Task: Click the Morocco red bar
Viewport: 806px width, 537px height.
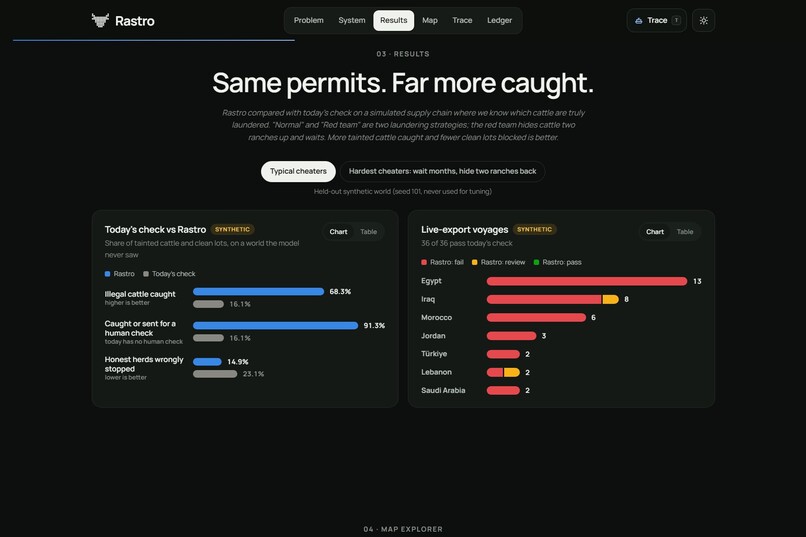Action: 536,318
